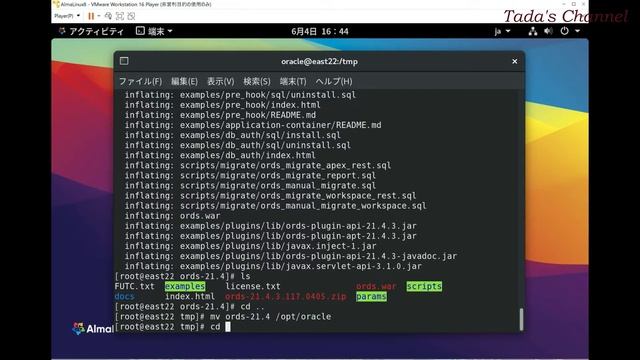Image resolution: width=640 pixels, height=360 pixels.
Task: Click the 'inflating: ords.war' line
Action: [x=172, y=216]
